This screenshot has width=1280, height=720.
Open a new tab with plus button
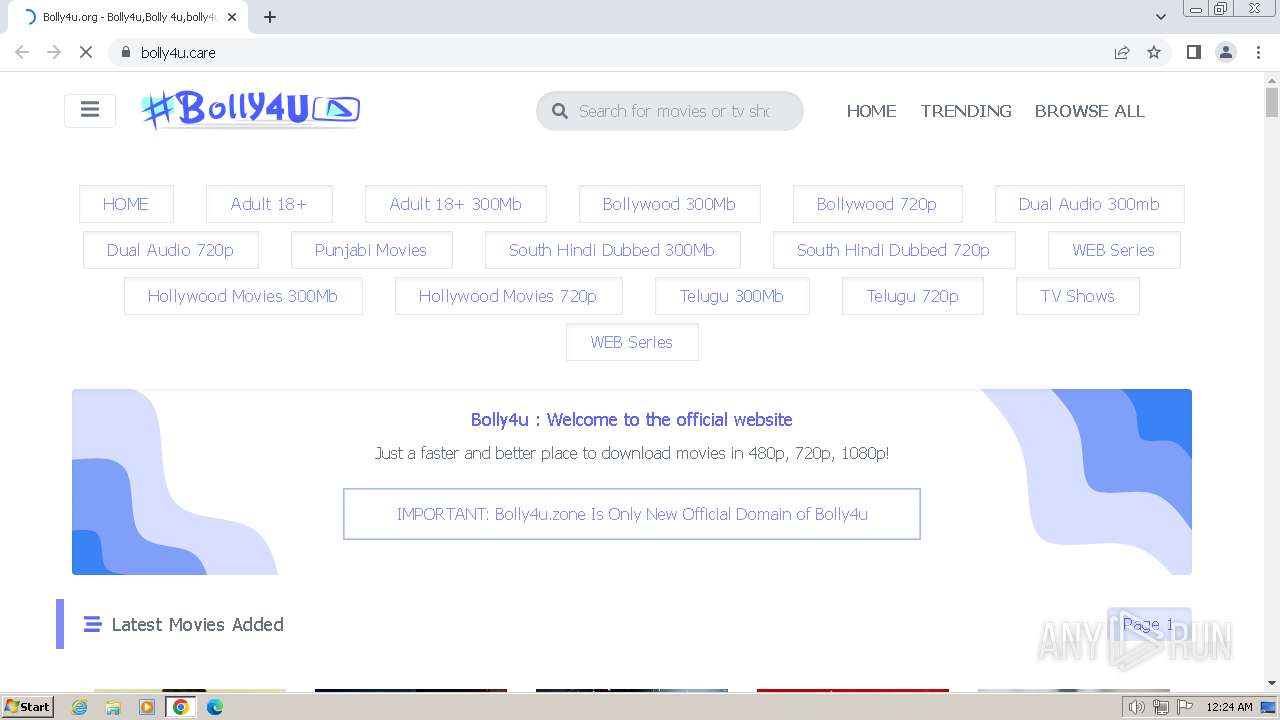click(270, 17)
